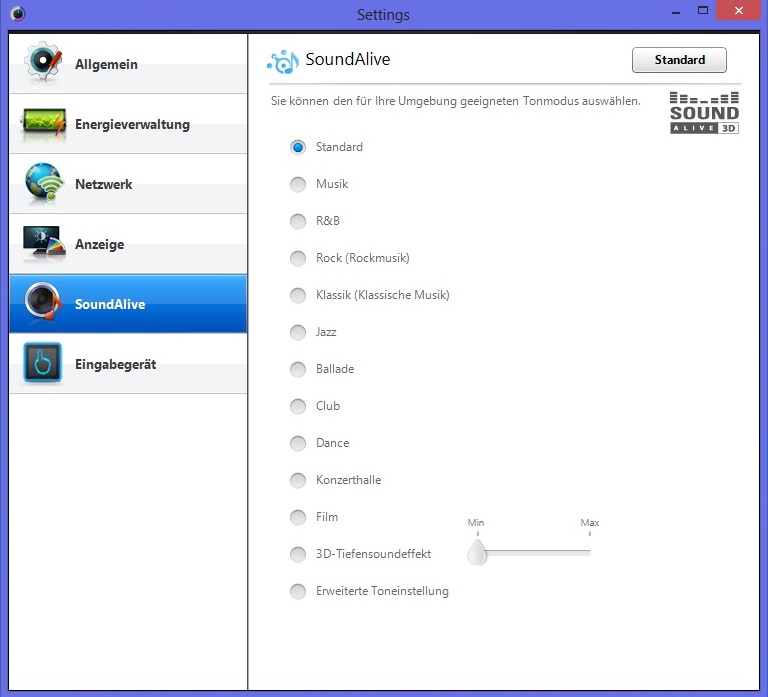The width and height of the screenshot is (768, 697).
Task: Choose the Jazz sound mode
Action: click(298, 332)
